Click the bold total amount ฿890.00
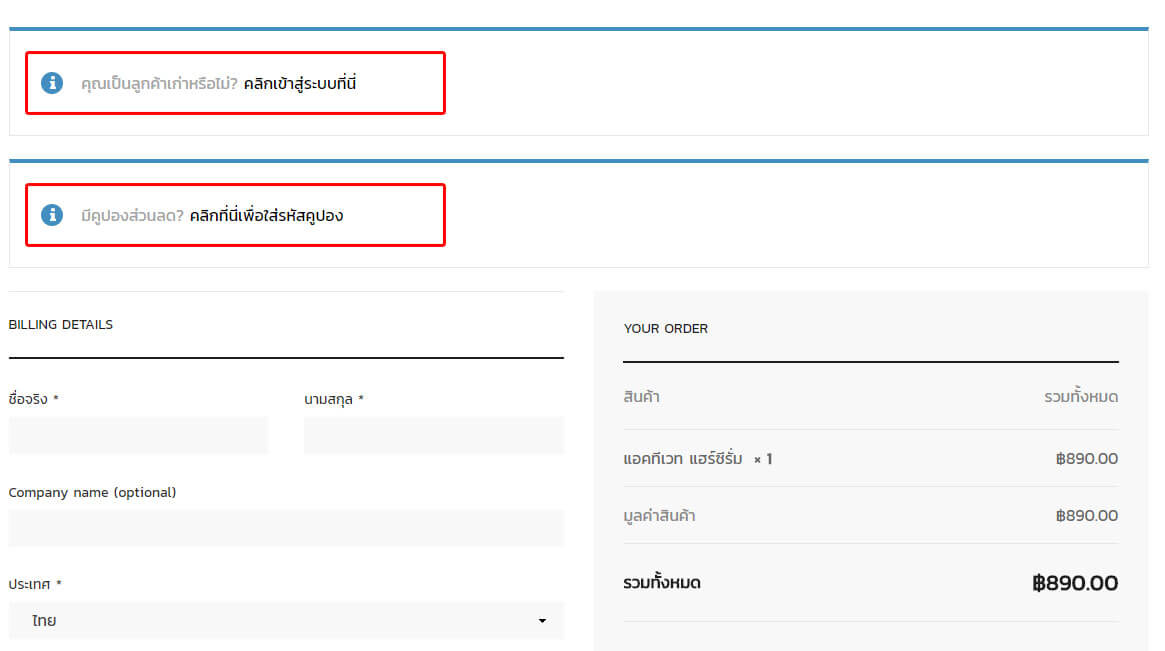 1075,583
